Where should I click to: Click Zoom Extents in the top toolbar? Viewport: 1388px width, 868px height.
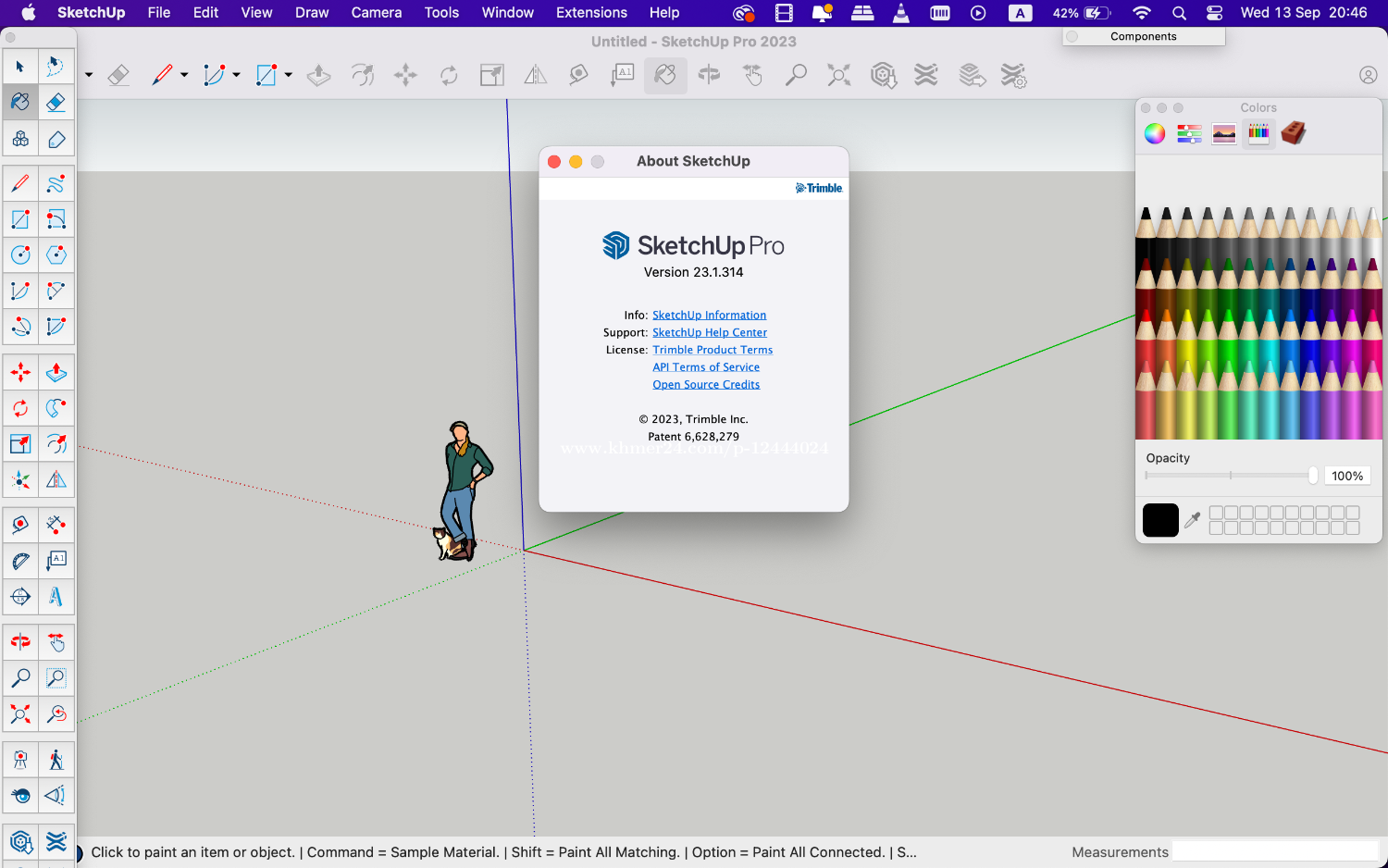[x=839, y=75]
